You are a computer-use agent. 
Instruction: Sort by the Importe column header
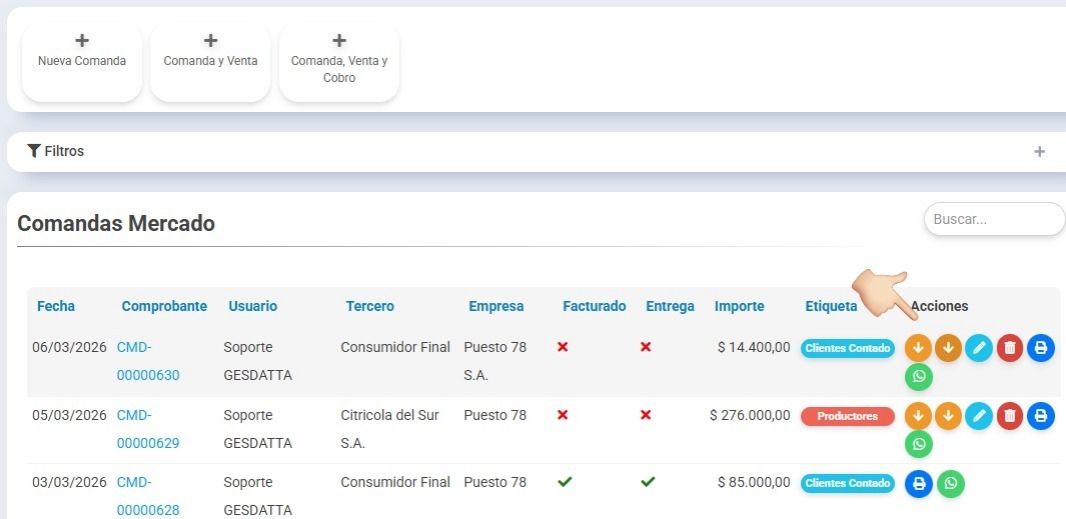[x=739, y=306]
